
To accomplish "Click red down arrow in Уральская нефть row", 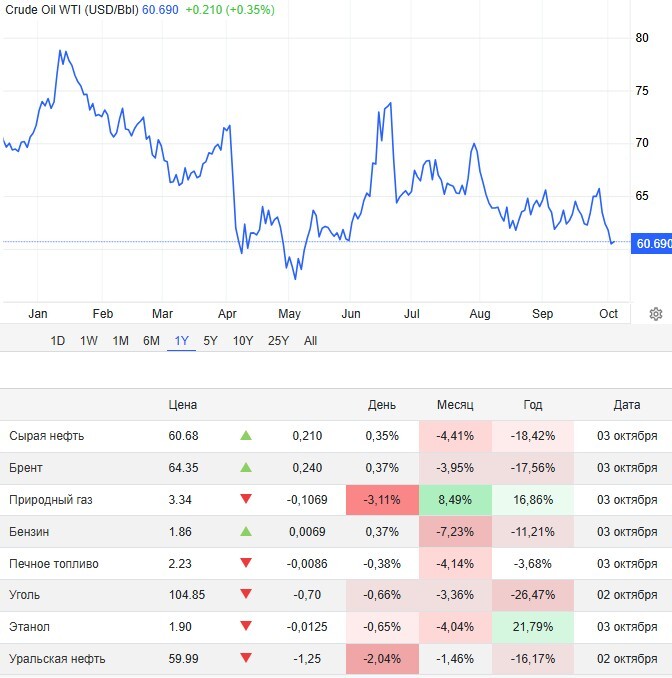I will (x=246, y=659).
